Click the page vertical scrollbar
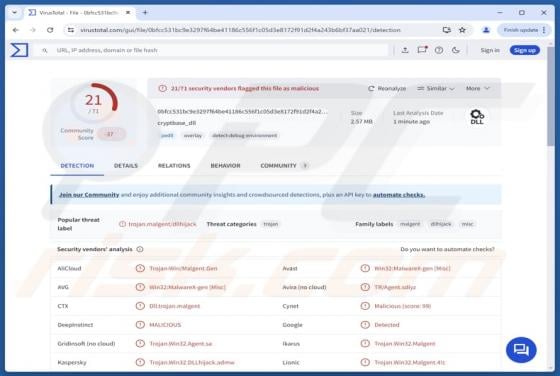This screenshot has height=376, width=560. coord(550,96)
